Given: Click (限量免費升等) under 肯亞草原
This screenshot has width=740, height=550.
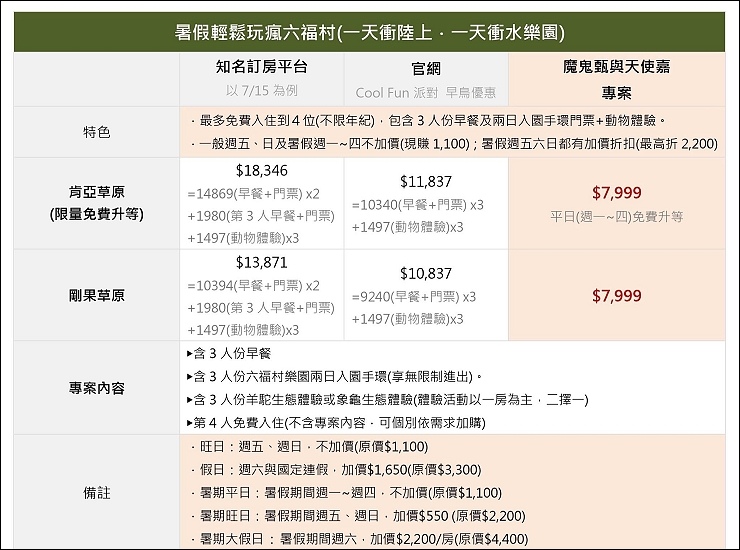Looking at the screenshot, I should point(96,214).
